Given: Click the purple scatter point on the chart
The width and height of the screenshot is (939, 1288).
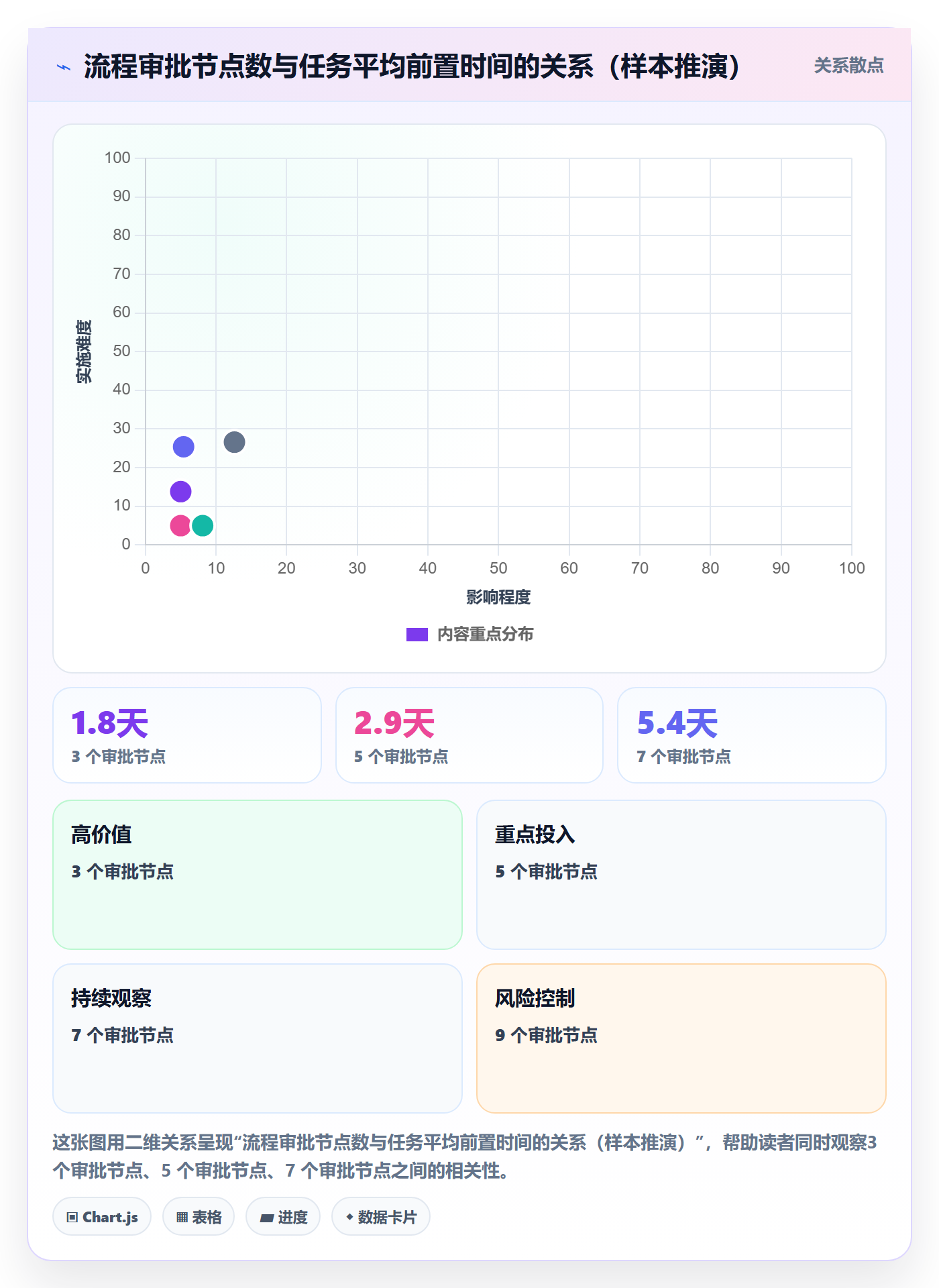Looking at the screenshot, I should [x=180, y=492].
